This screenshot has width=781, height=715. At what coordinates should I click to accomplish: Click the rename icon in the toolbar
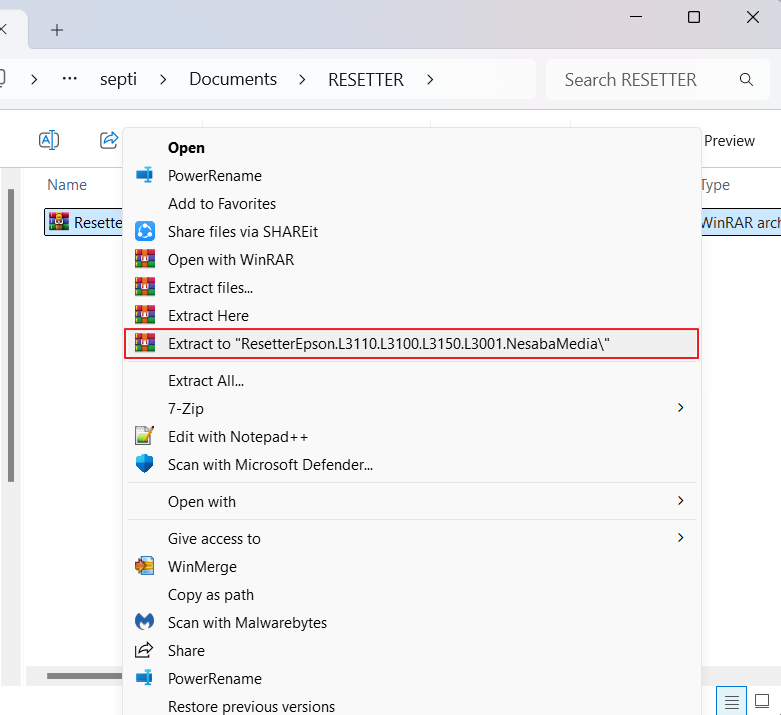click(x=48, y=140)
